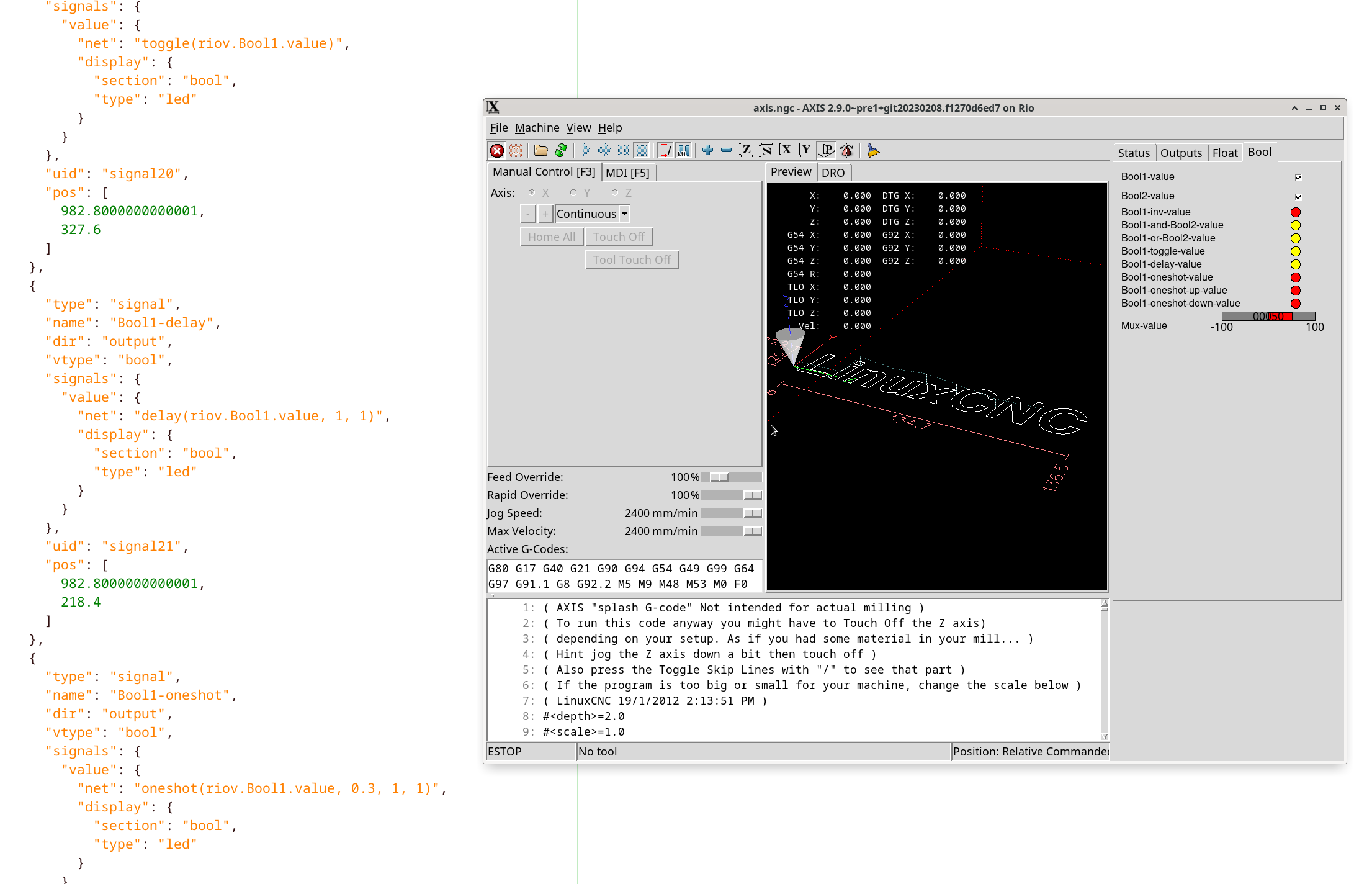Click the Bool1-oneshot-down-value LED indicator
Viewport: 1372px width, 884px height.
coord(1296,304)
